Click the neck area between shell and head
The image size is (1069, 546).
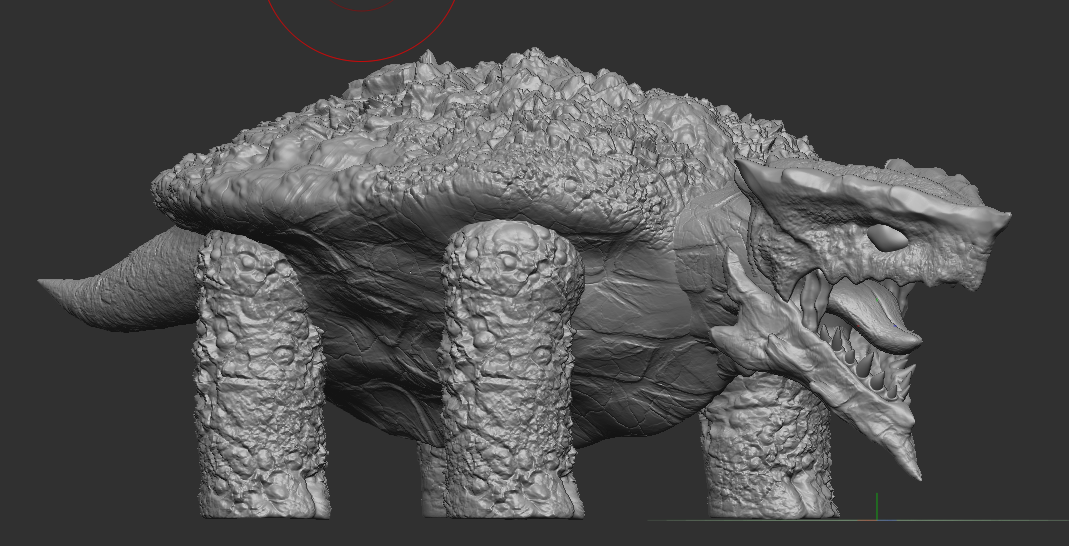(709, 232)
